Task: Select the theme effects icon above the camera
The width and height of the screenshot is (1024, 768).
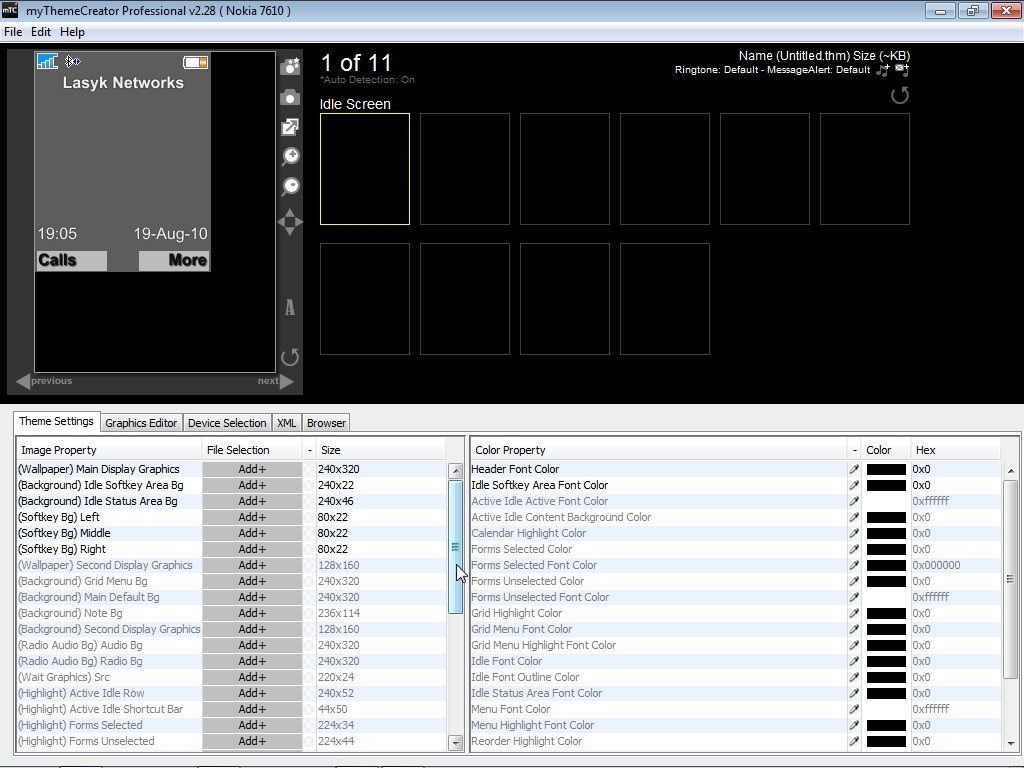Action: click(x=290, y=65)
